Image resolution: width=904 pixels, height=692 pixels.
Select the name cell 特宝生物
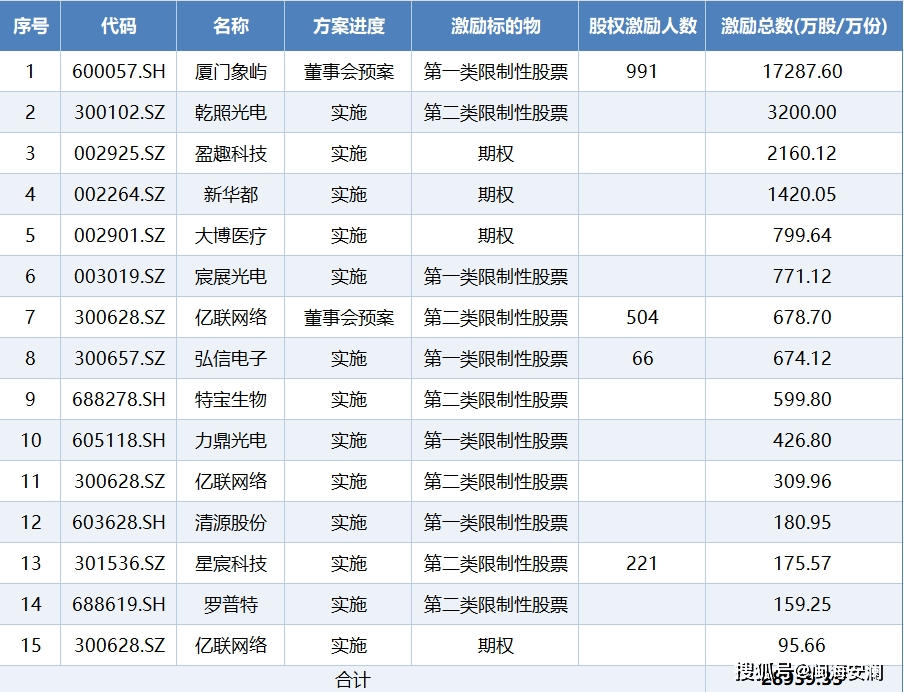pos(231,399)
